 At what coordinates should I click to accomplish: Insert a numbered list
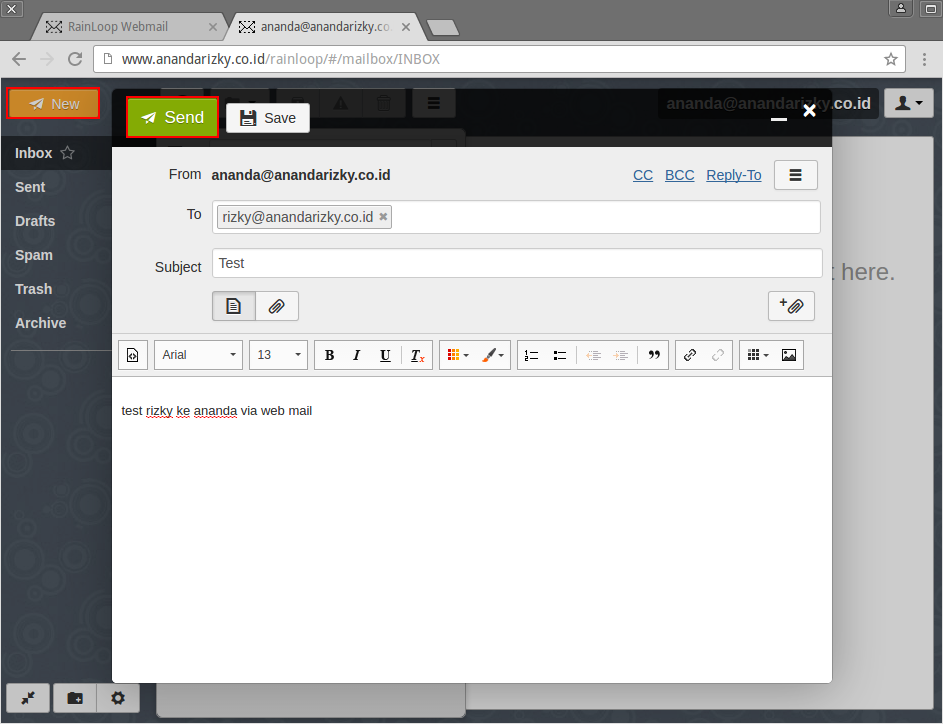531,355
